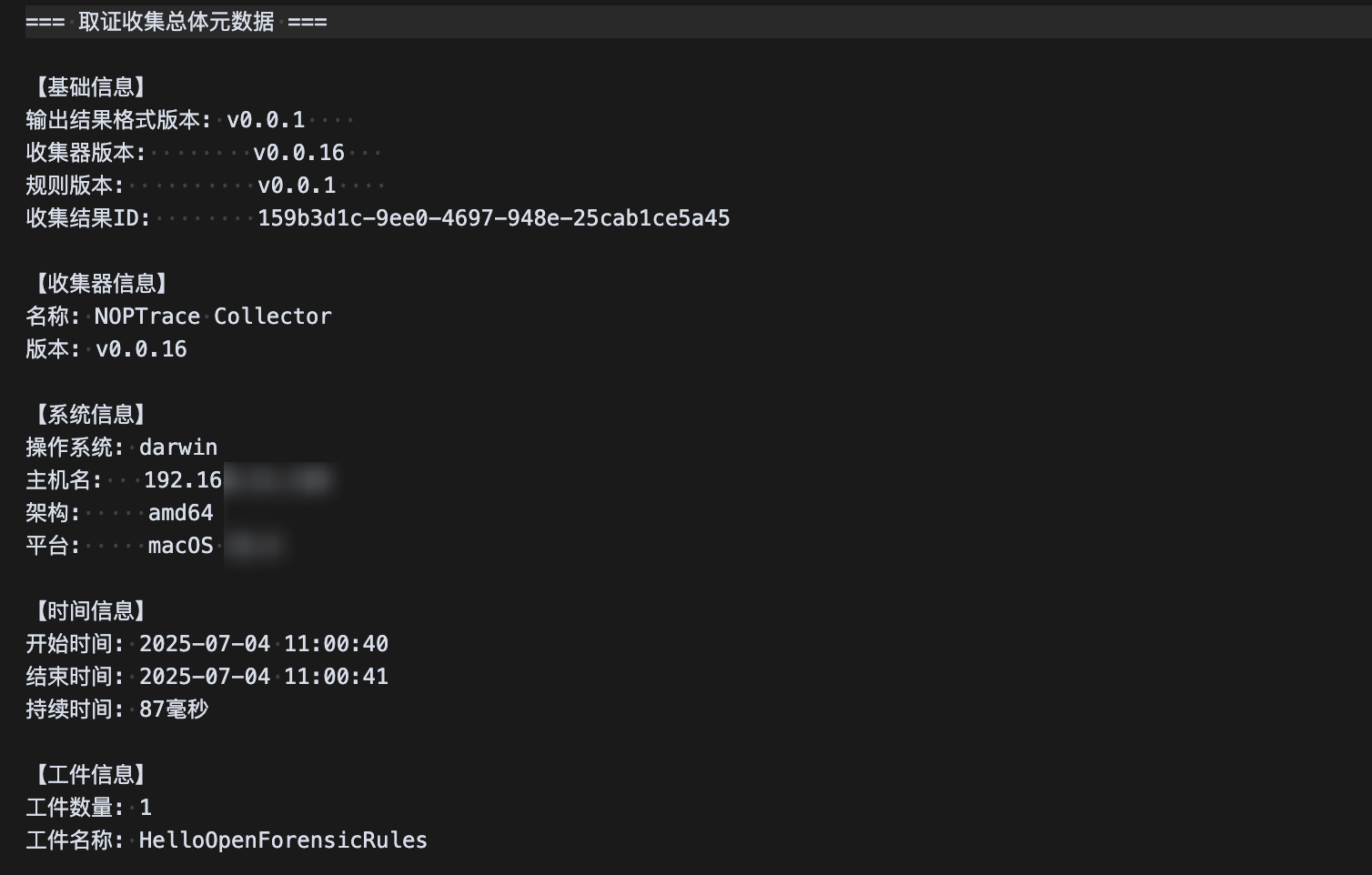Click the start time 2025-07-04 11:00:40

[264, 644]
